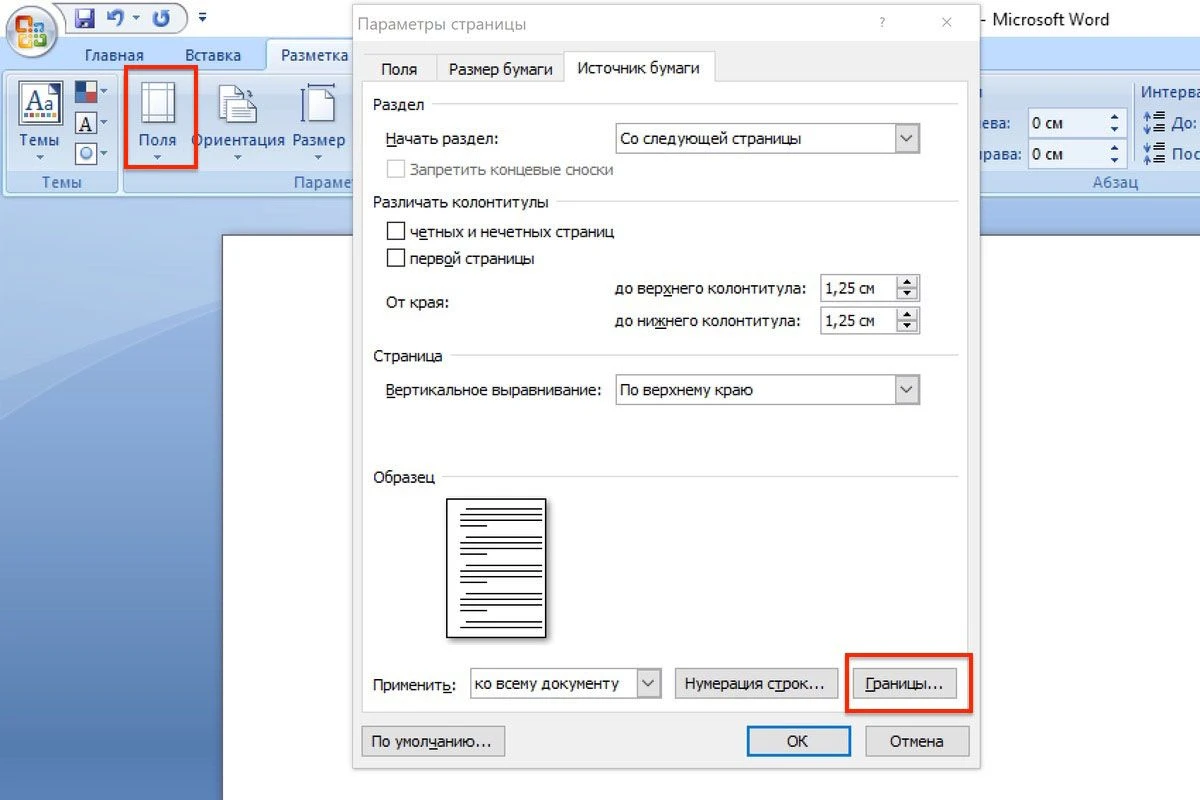Click the Redo icon in Quick Access toolbar
The image size is (1200, 800).
pyautogui.click(x=161, y=18)
